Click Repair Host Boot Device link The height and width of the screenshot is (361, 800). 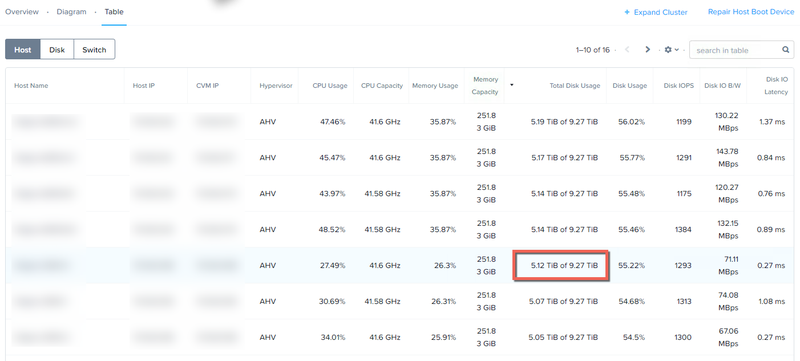[751, 12]
